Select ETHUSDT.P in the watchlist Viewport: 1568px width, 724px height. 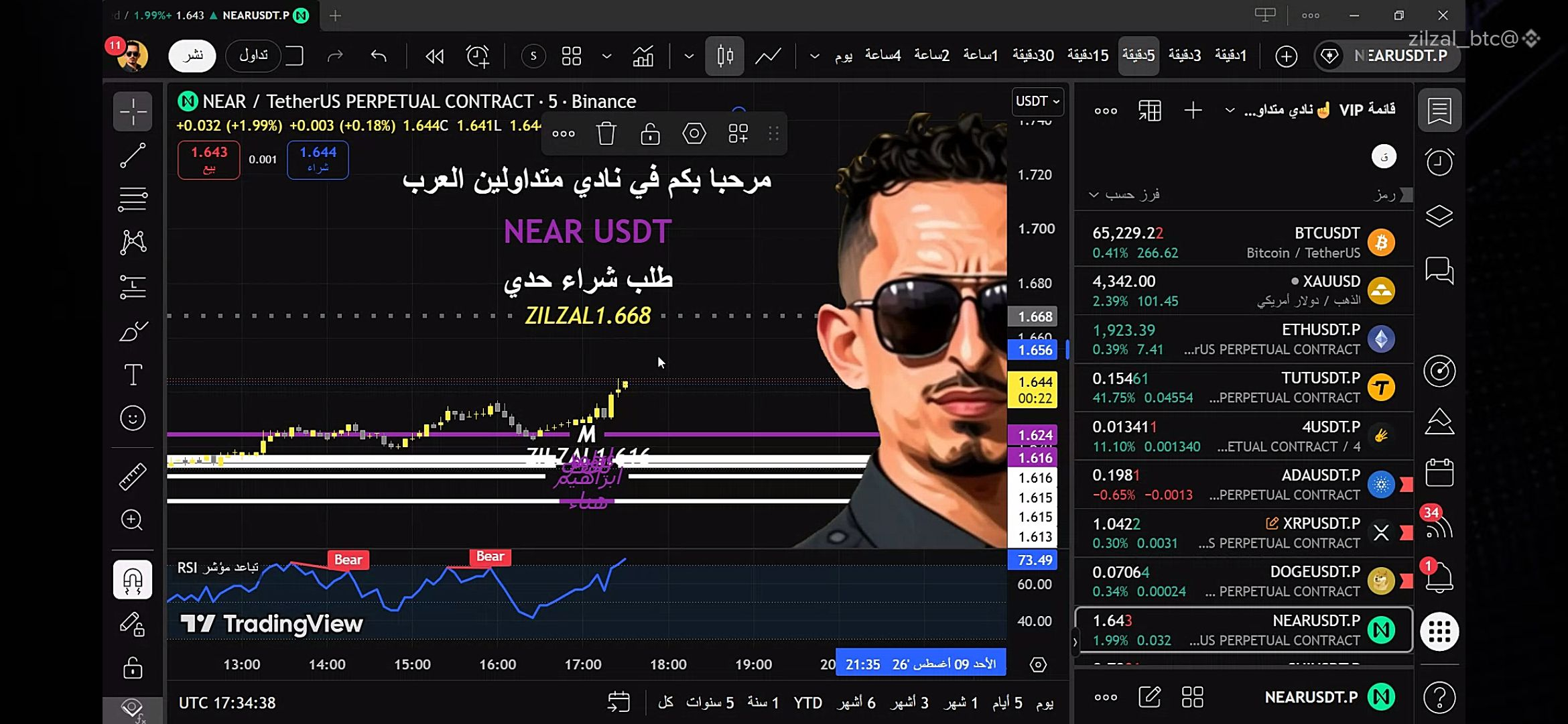[1244, 339]
